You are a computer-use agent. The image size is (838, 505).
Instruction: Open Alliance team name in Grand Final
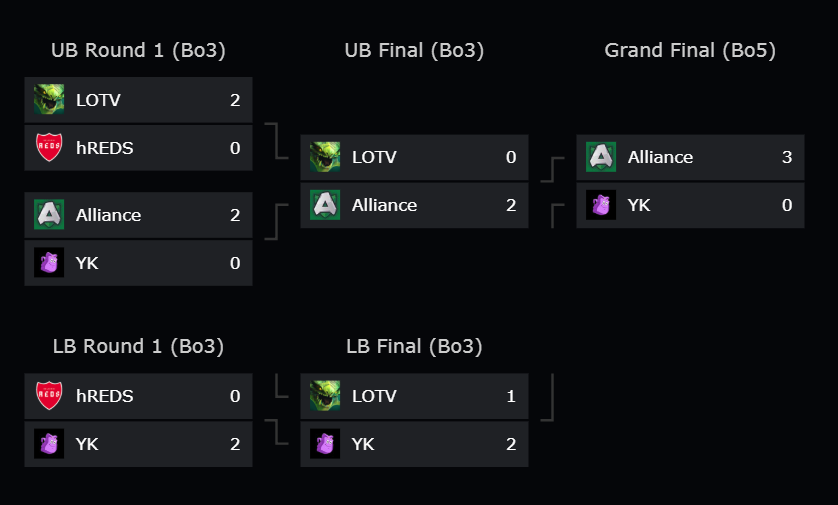click(x=660, y=157)
